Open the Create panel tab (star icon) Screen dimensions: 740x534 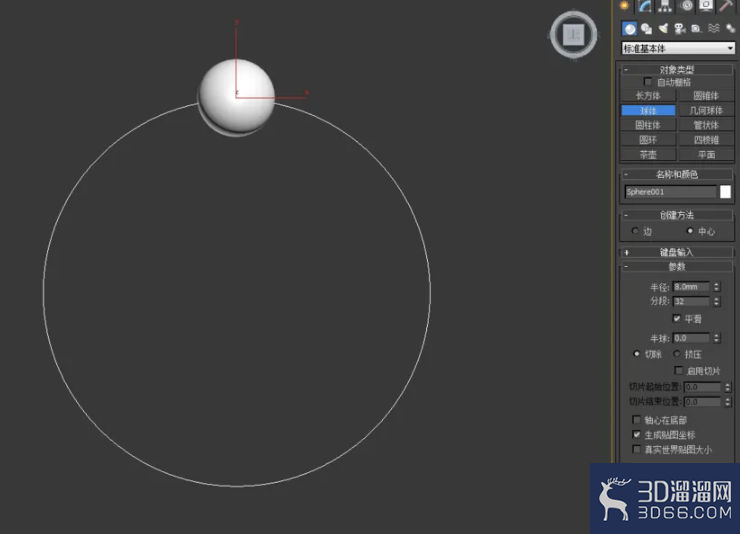tap(624, 6)
